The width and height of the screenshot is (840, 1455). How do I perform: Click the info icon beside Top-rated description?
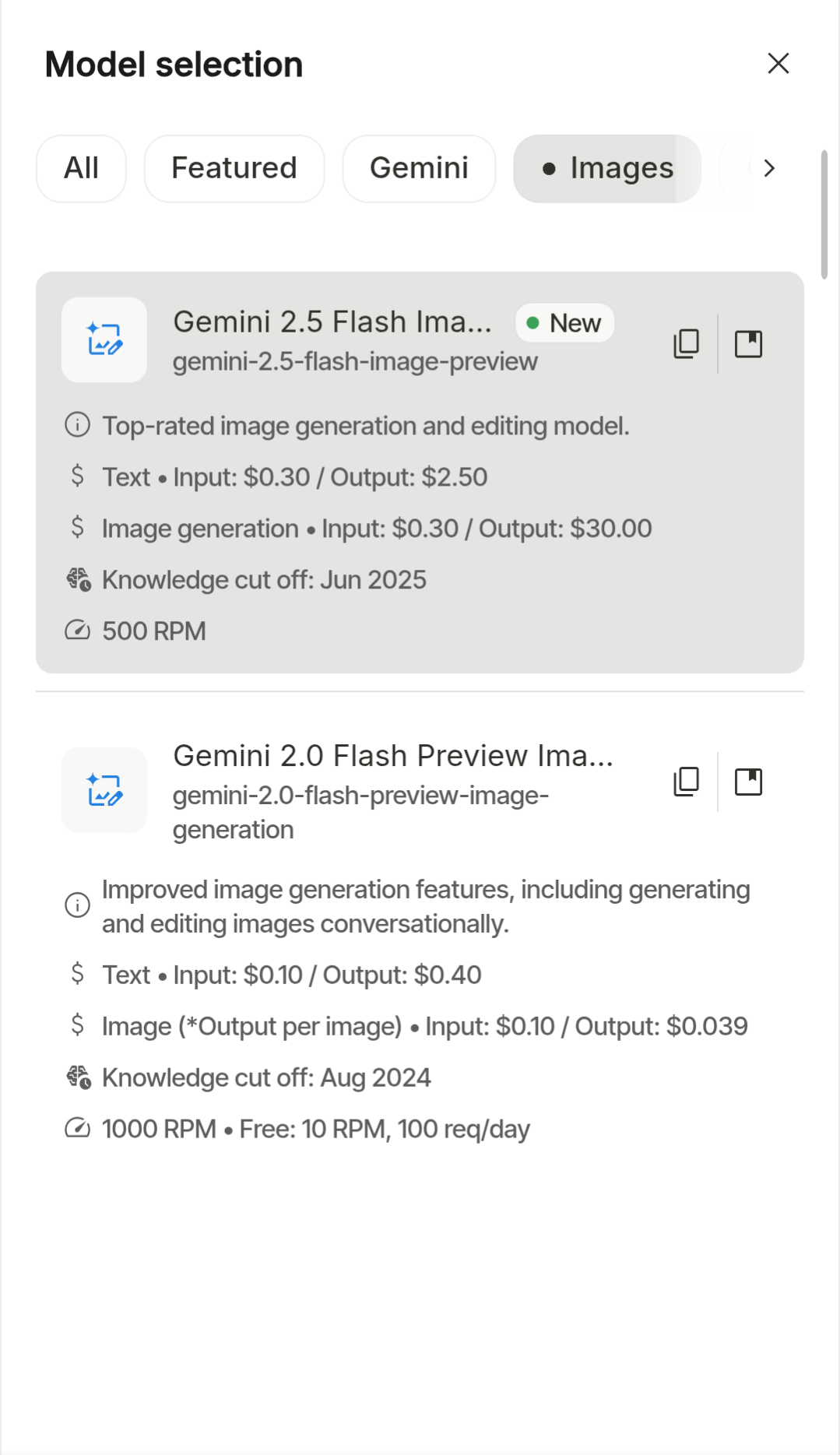click(x=77, y=425)
